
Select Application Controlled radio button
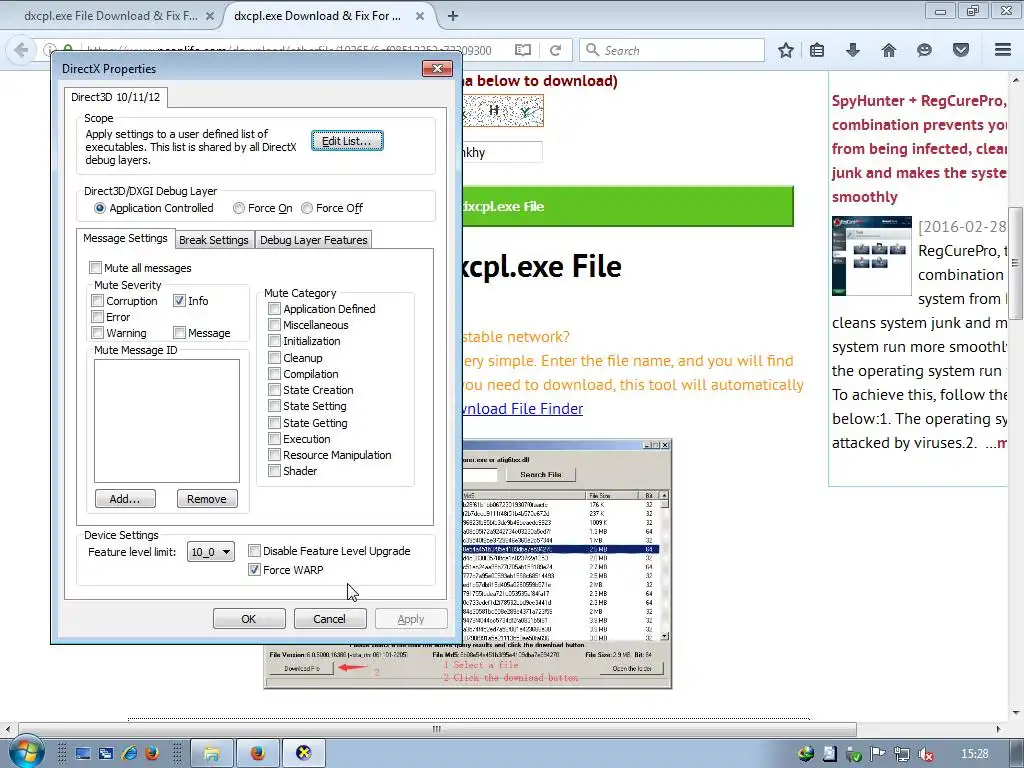(x=100, y=208)
